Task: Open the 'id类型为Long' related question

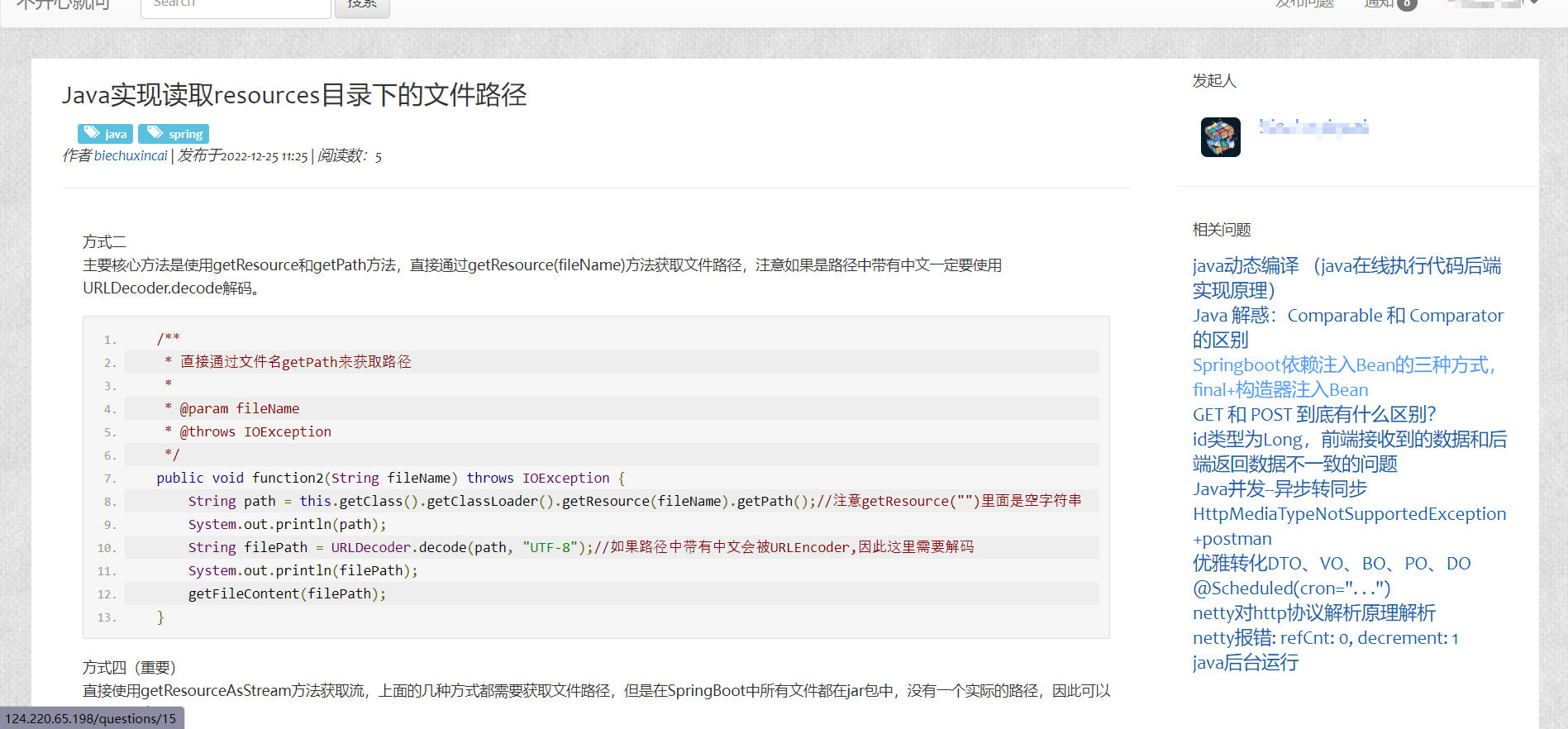Action: [1350, 451]
